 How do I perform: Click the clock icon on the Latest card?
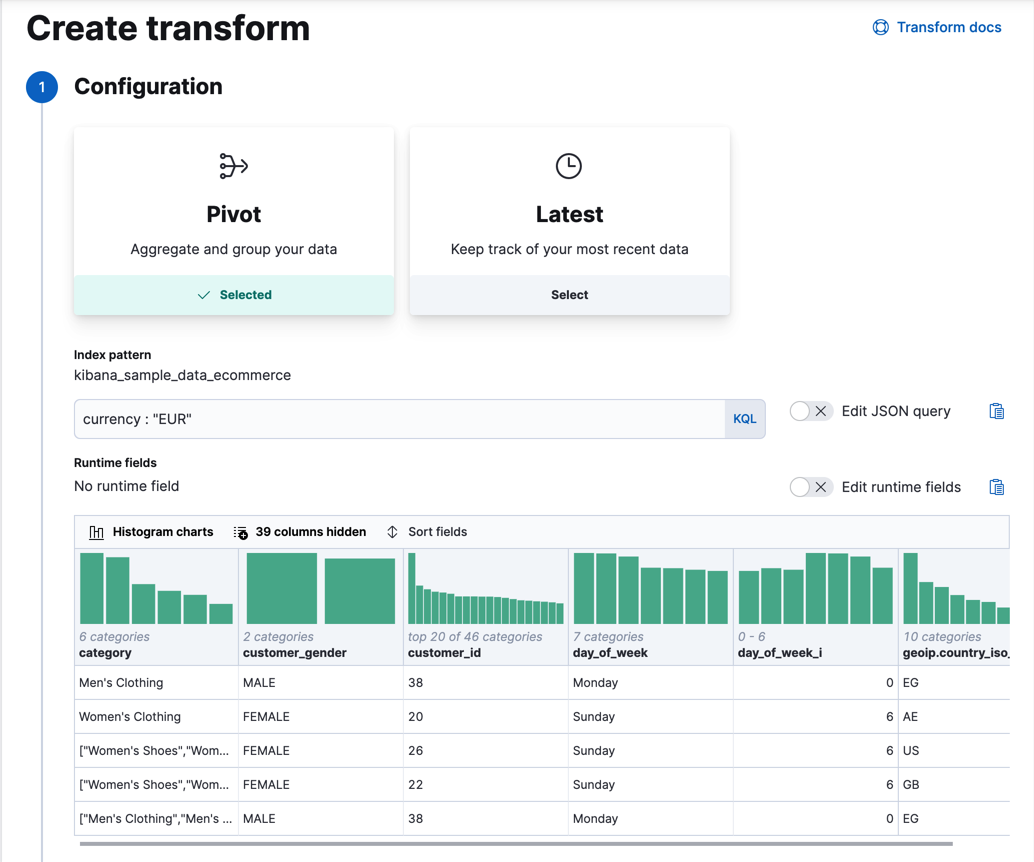[x=569, y=166]
